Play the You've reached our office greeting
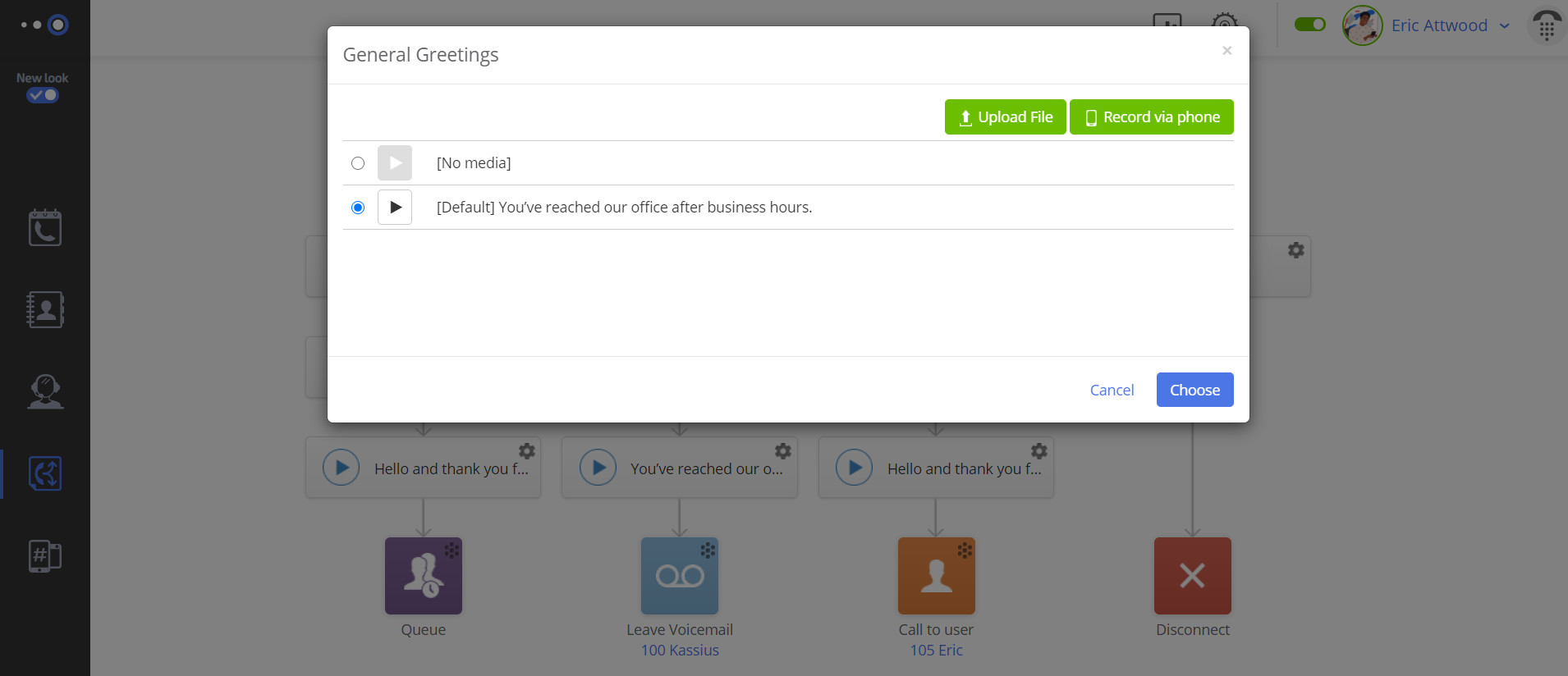The width and height of the screenshot is (1568, 676). pyautogui.click(x=598, y=468)
